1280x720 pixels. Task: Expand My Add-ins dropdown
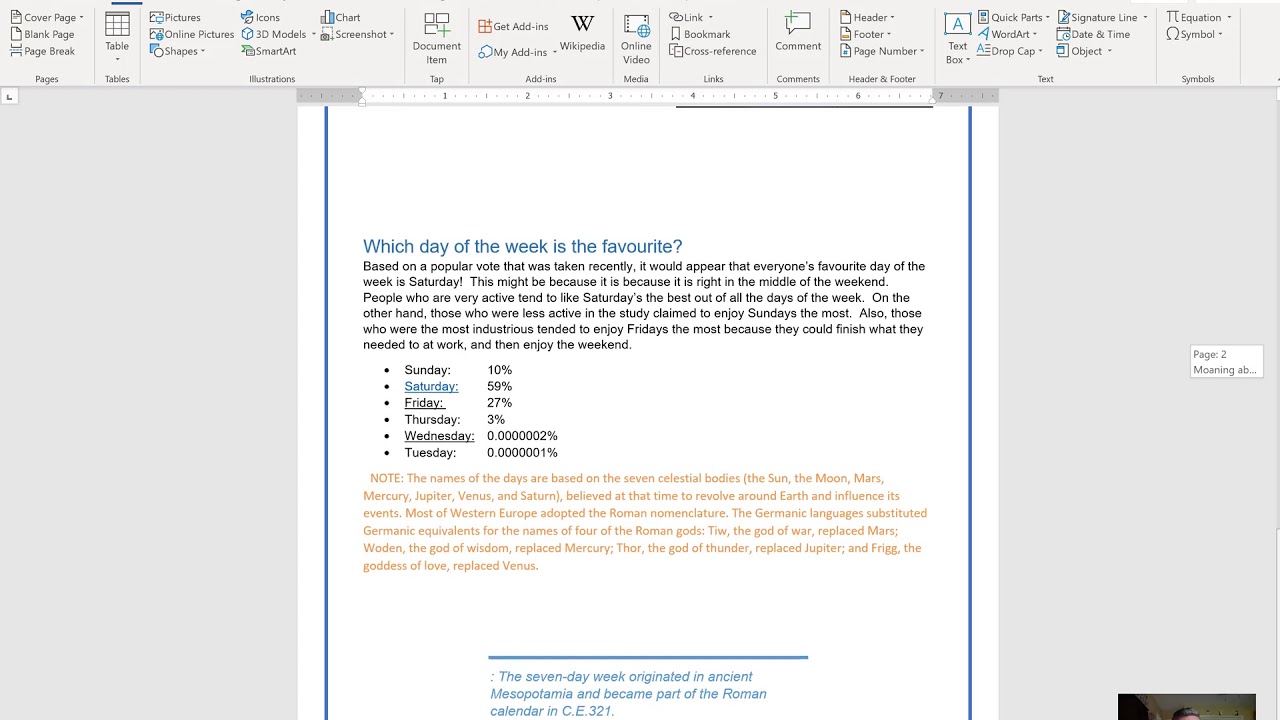(554, 52)
